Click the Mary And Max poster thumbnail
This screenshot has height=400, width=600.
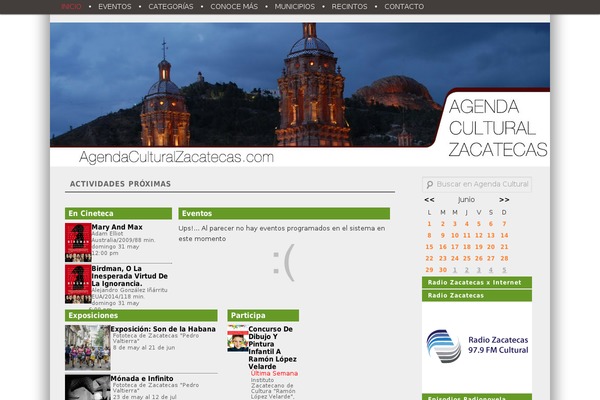78,243
